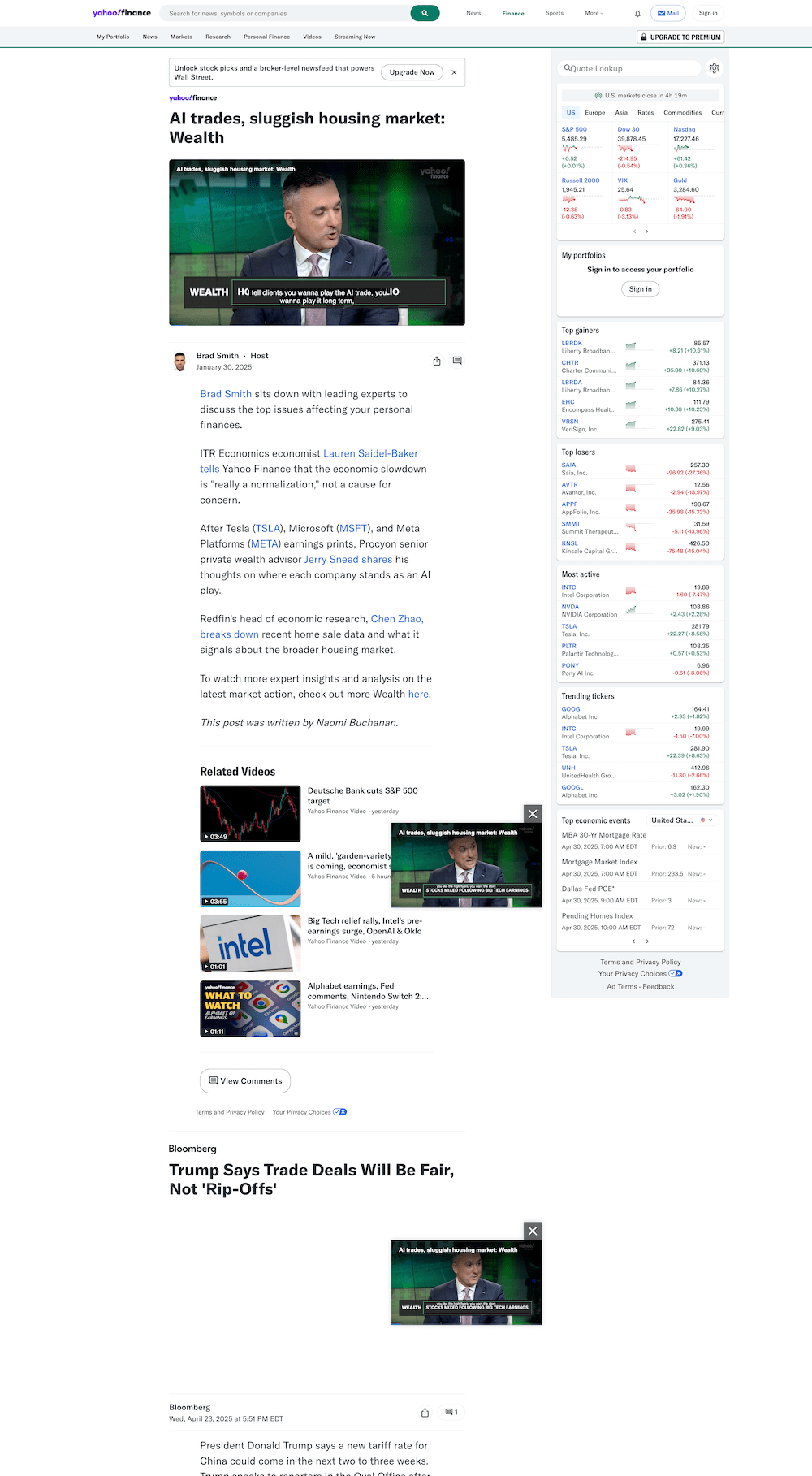Open the S&P 500 index quote
This screenshot has height=1476, width=812.
click(x=574, y=129)
